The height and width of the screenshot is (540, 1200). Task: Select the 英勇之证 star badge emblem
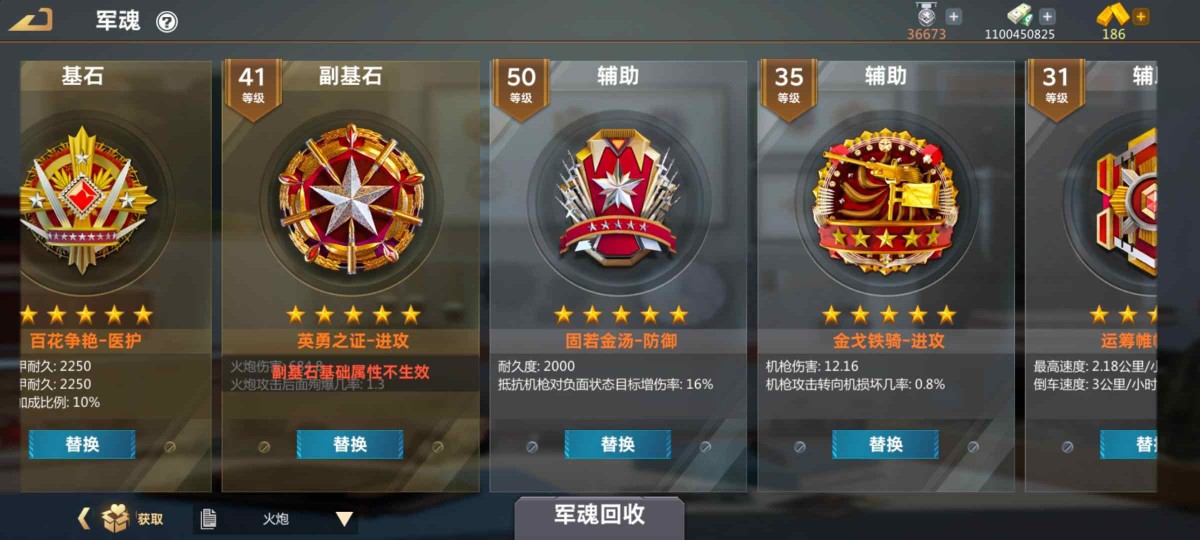[x=351, y=198]
